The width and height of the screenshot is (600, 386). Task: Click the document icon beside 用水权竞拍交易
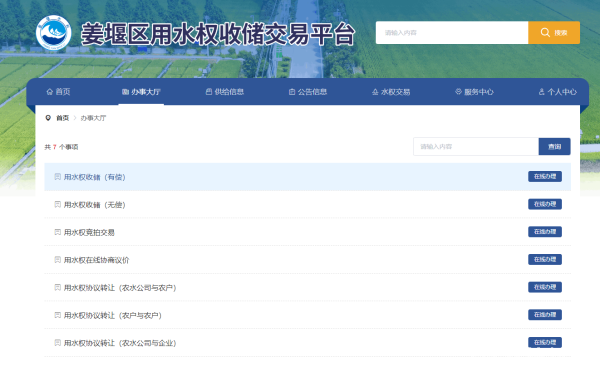(57, 232)
